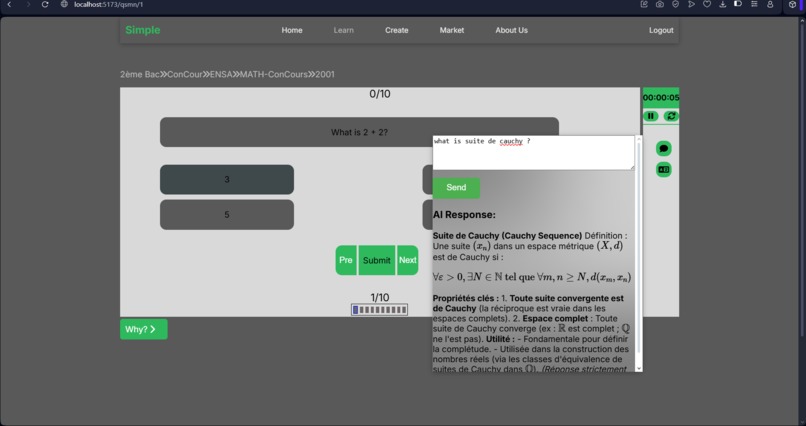The width and height of the screenshot is (806, 426).
Task: Click the Logout link
Action: pyautogui.click(x=661, y=30)
